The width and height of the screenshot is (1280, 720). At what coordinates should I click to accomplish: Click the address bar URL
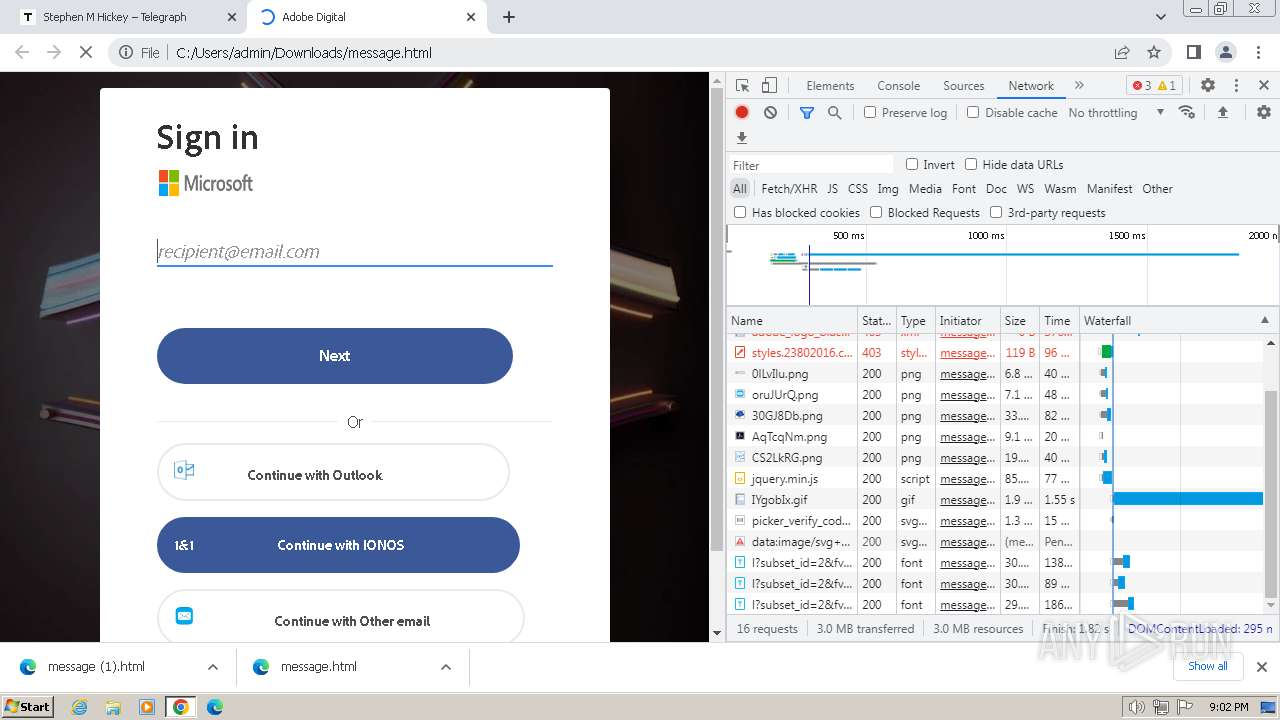[304, 53]
